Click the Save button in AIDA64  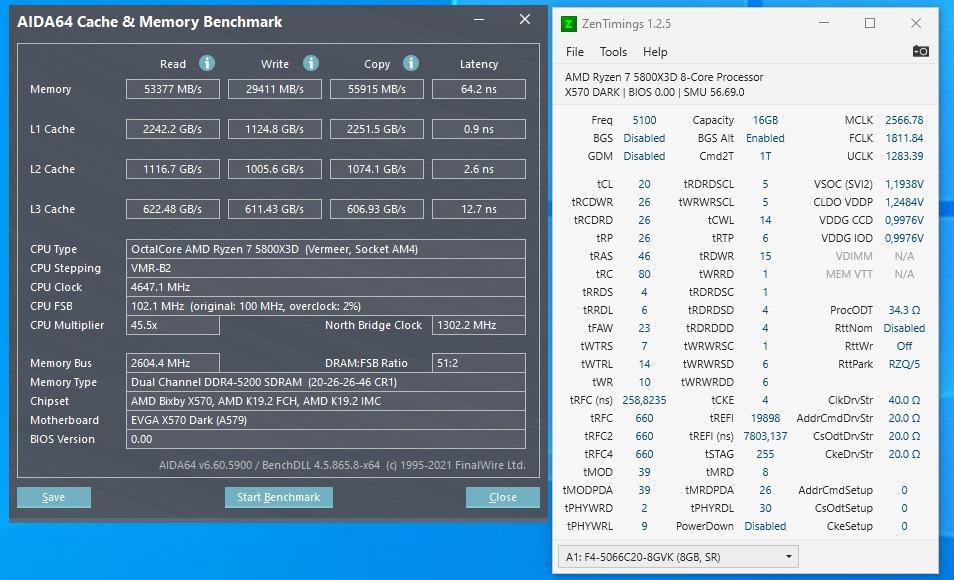pyautogui.click(x=54, y=497)
